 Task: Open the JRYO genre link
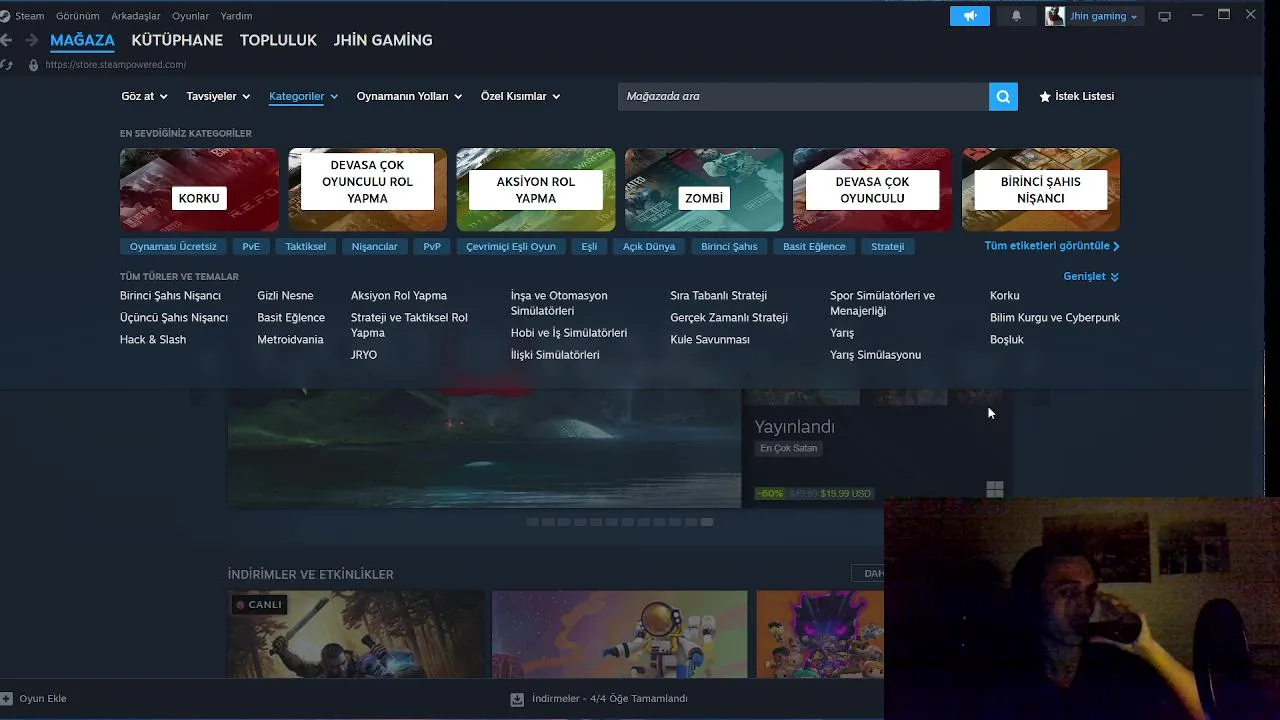point(364,355)
